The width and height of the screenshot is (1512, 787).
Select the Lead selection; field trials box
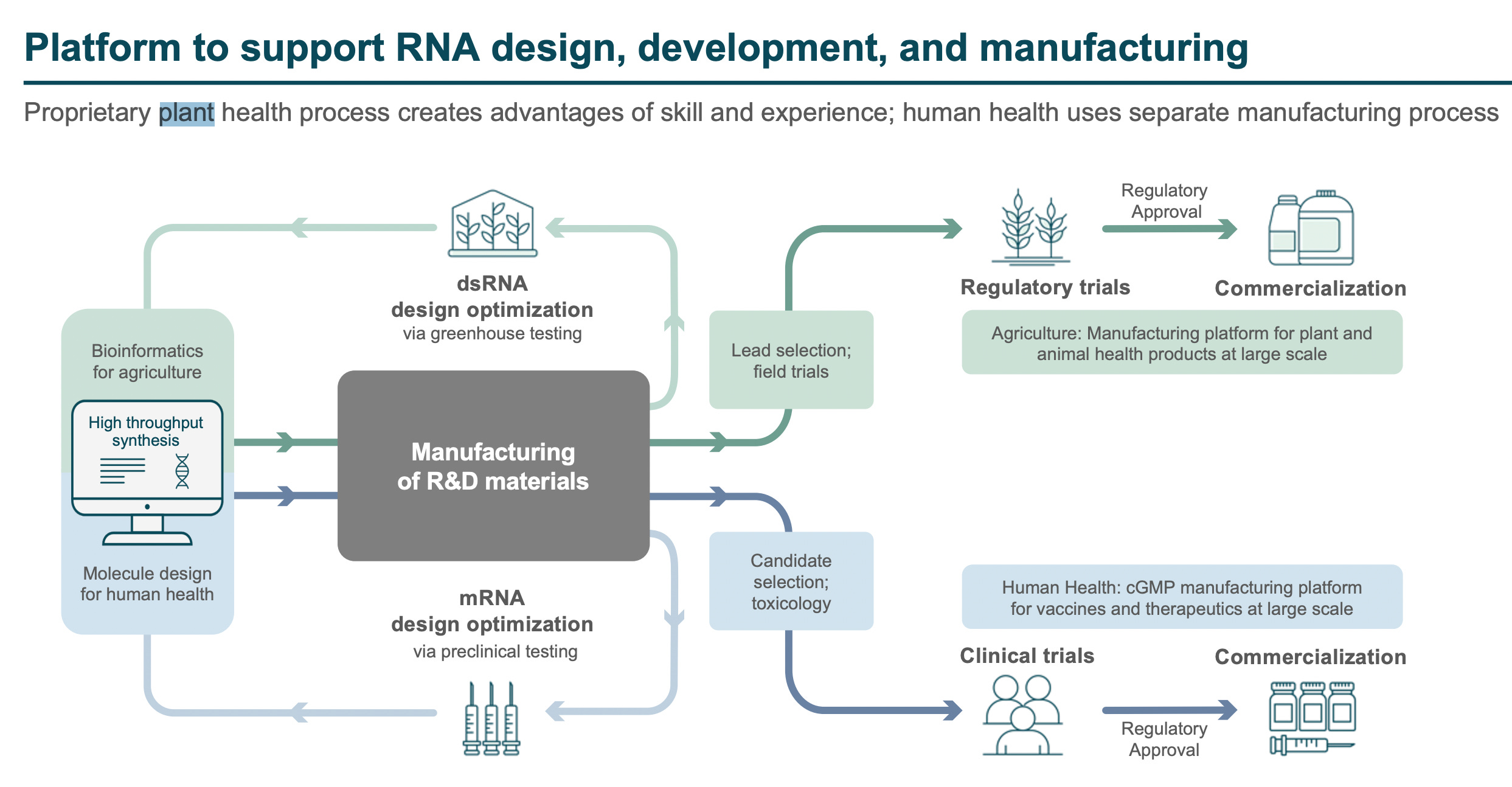point(791,360)
